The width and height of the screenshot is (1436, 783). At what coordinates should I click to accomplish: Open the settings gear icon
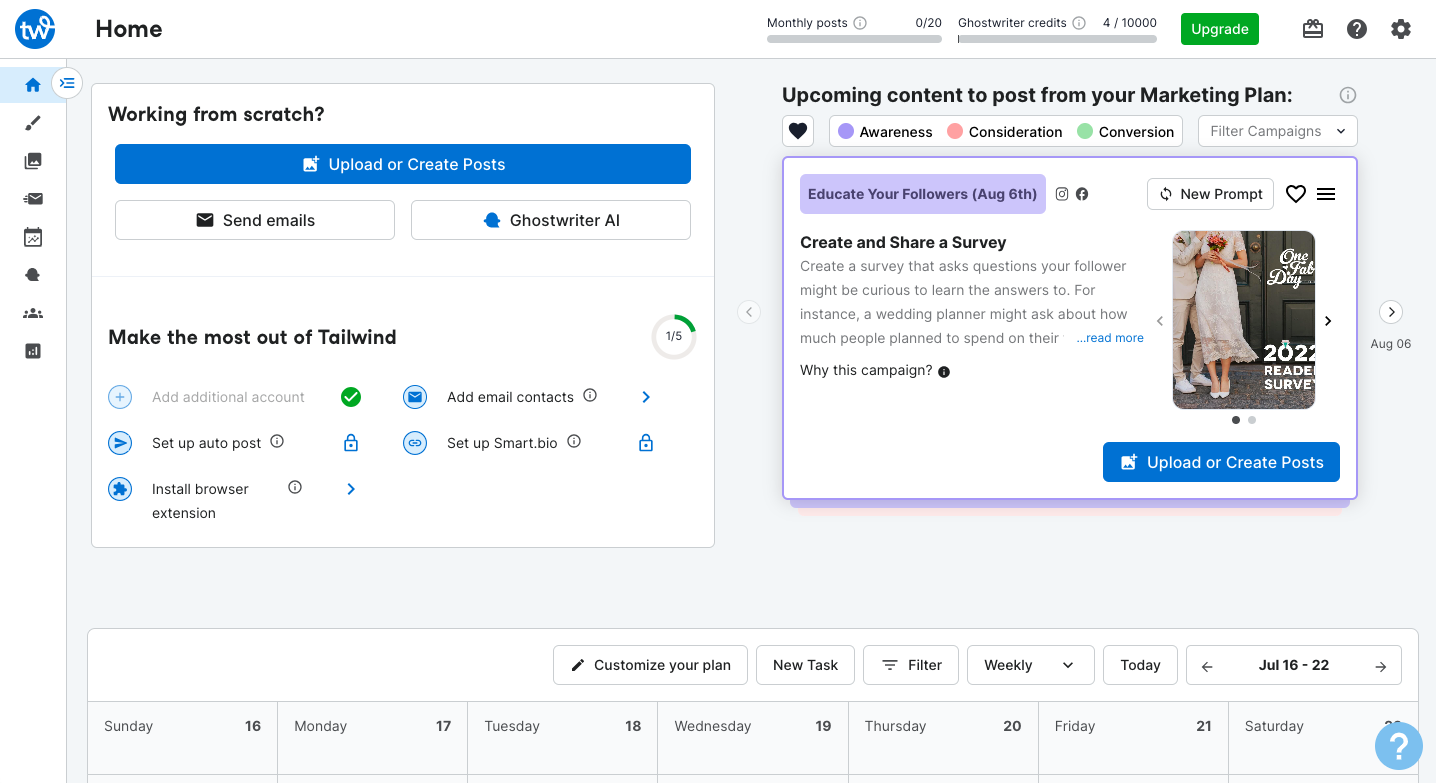pyautogui.click(x=1401, y=29)
